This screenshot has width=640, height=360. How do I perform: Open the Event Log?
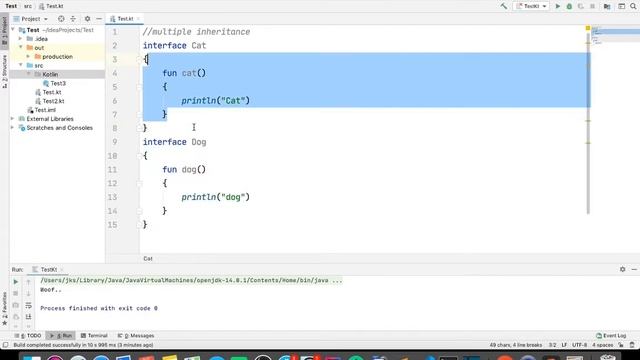(611, 336)
